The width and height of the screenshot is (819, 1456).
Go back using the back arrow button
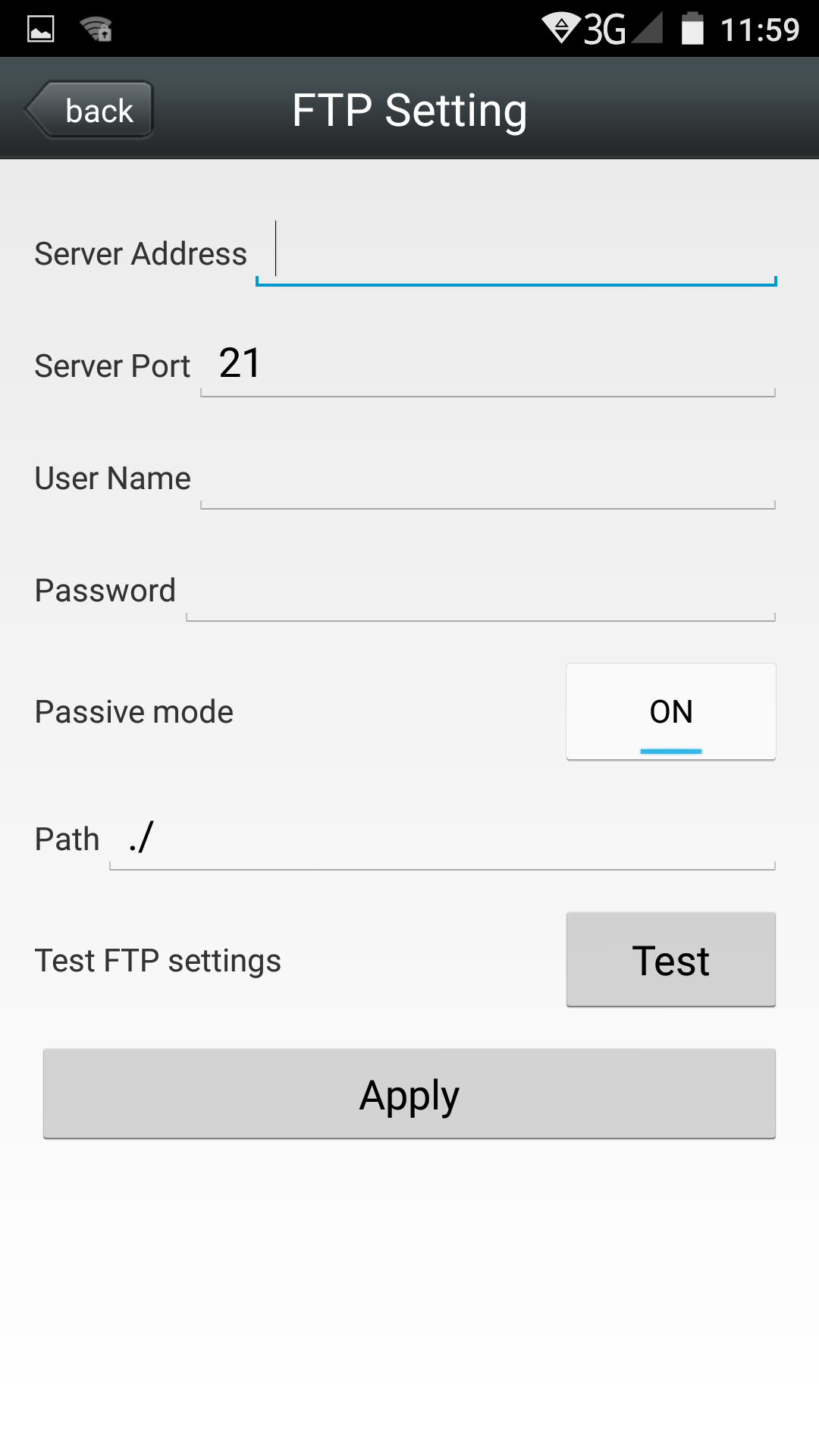[x=90, y=111]
